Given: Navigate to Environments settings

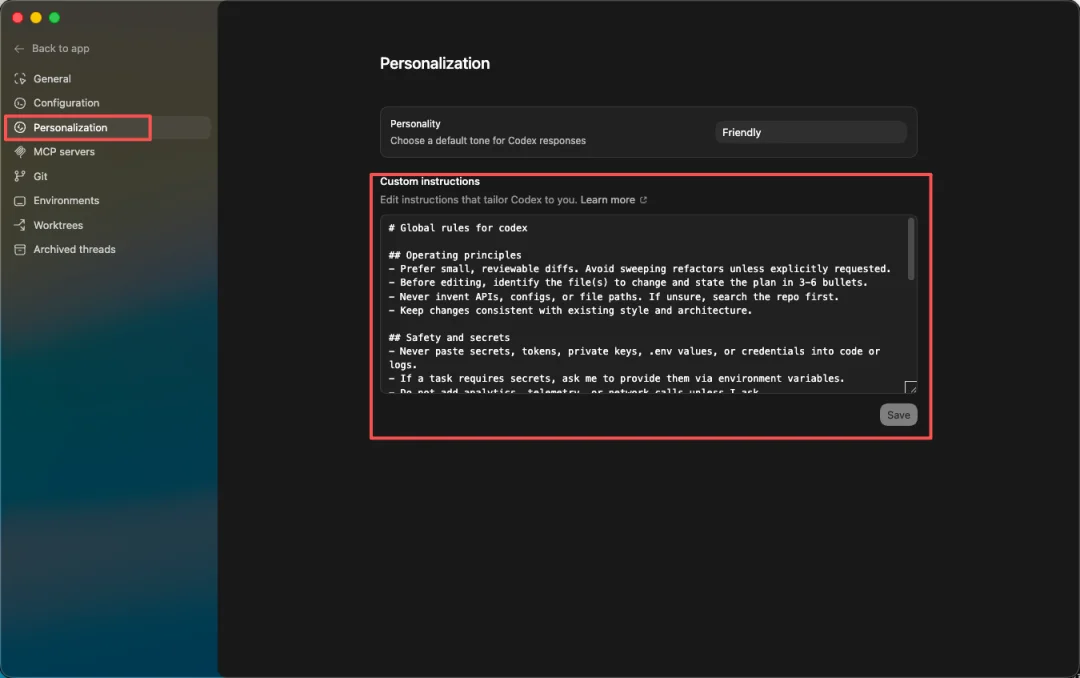Looking at the screenshot, I should coord(66,200).
